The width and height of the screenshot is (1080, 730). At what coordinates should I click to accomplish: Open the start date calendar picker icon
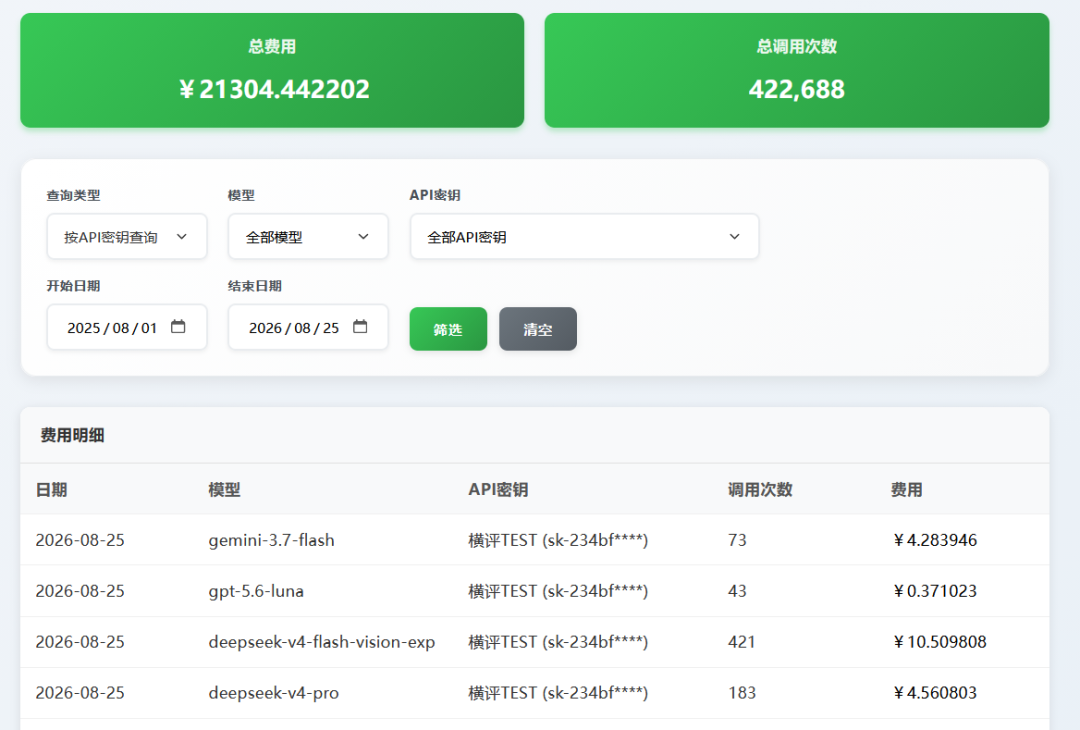tap(178, 326)
